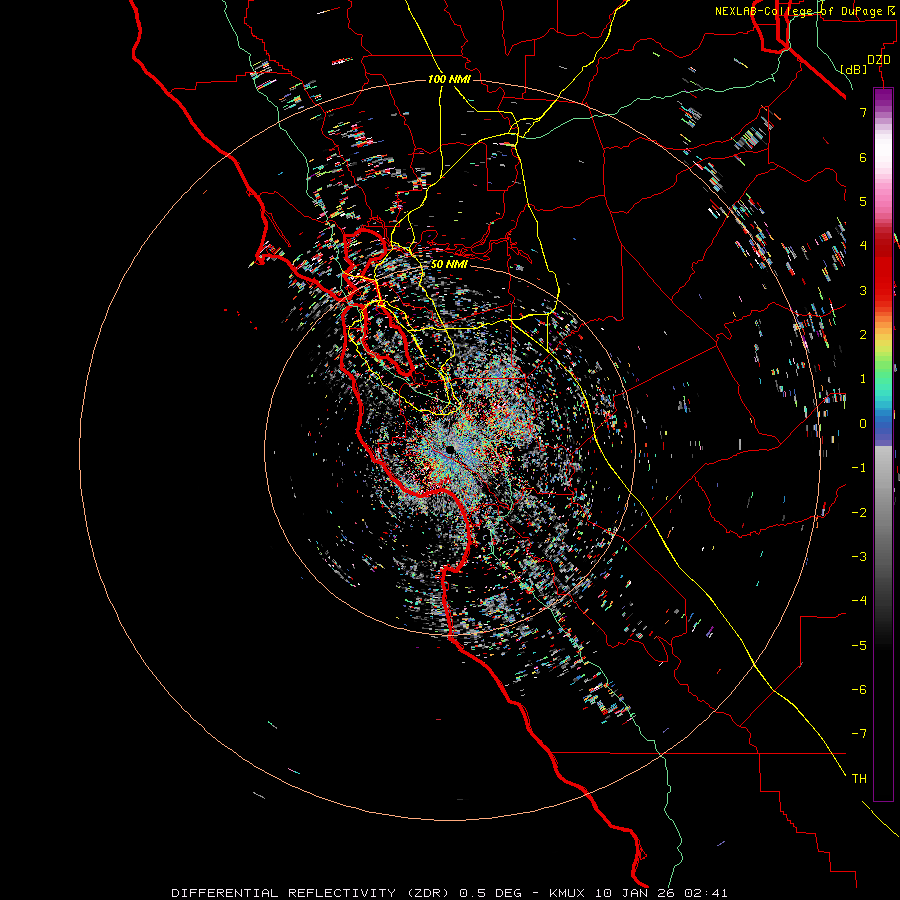Click the "3" tick on the color scale

coord(863,290)
